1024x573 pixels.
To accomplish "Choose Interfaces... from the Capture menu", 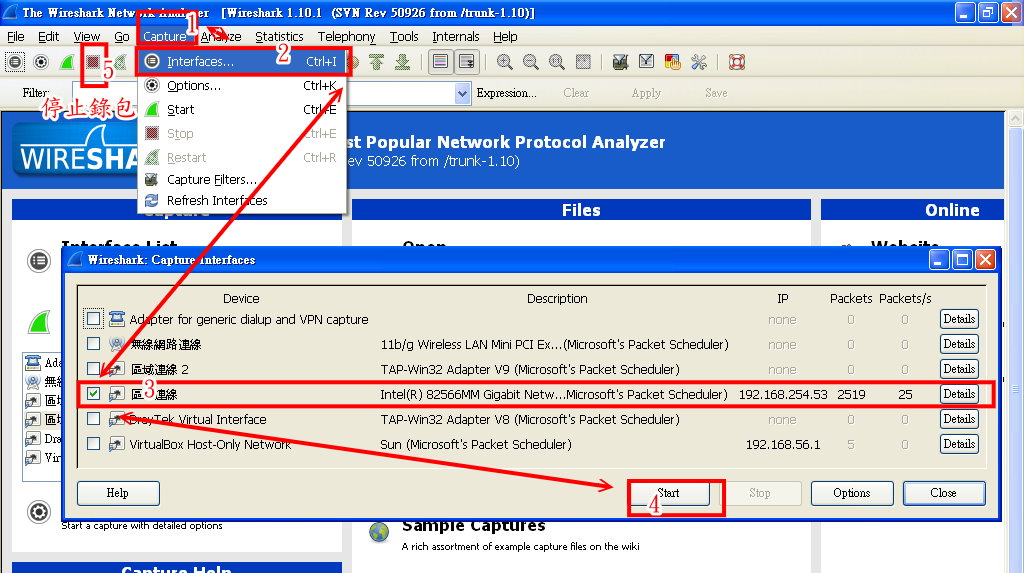I will (200, 62).
